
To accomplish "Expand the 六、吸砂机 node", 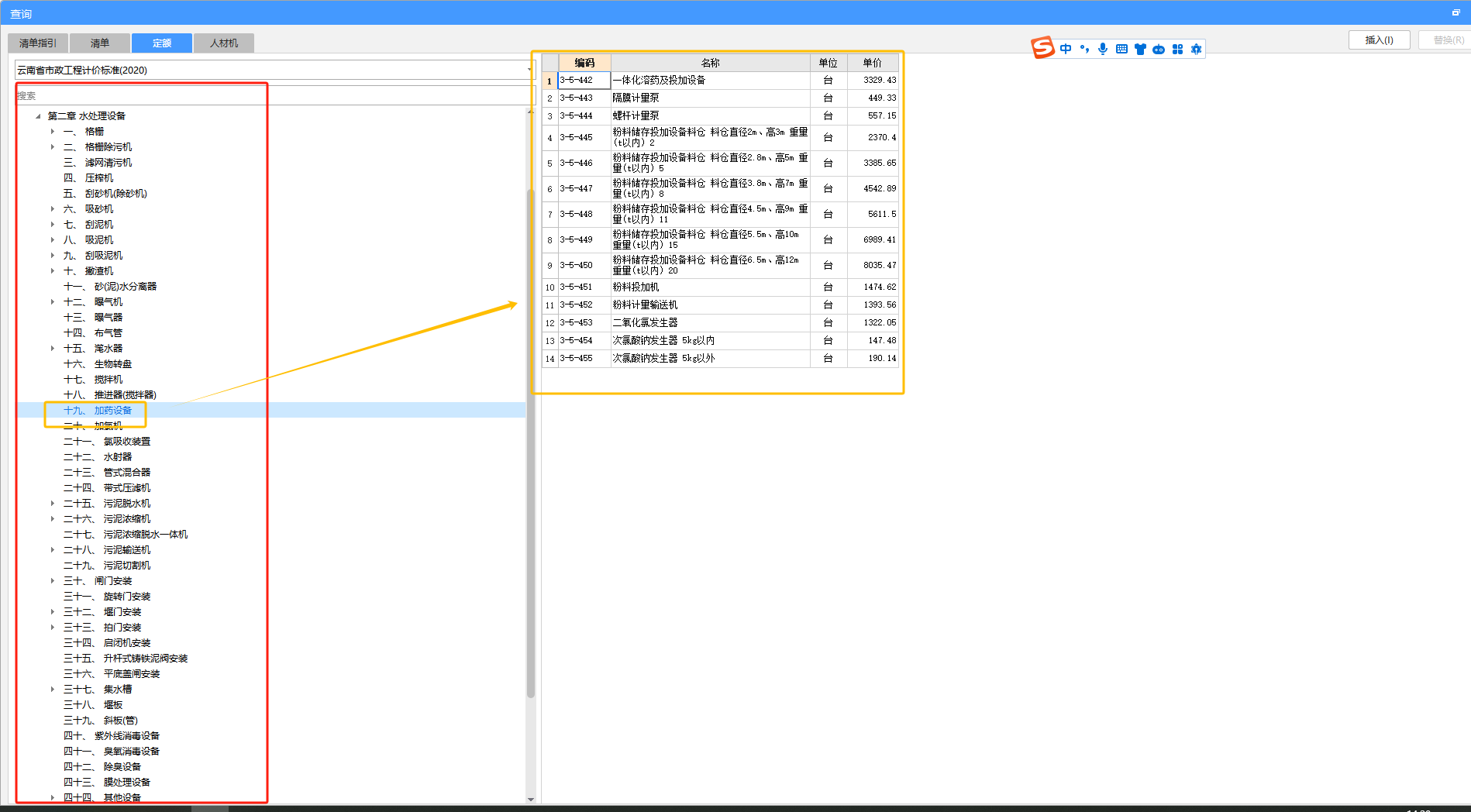I will 53,209.
